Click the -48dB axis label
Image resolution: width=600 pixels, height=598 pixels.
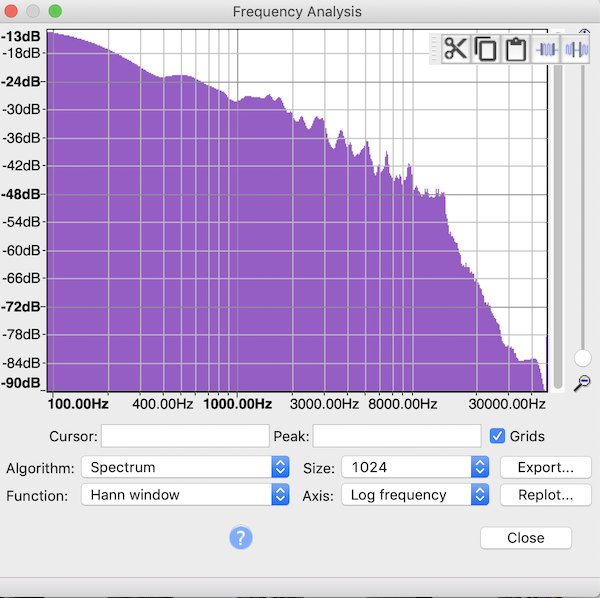point(21,194)
